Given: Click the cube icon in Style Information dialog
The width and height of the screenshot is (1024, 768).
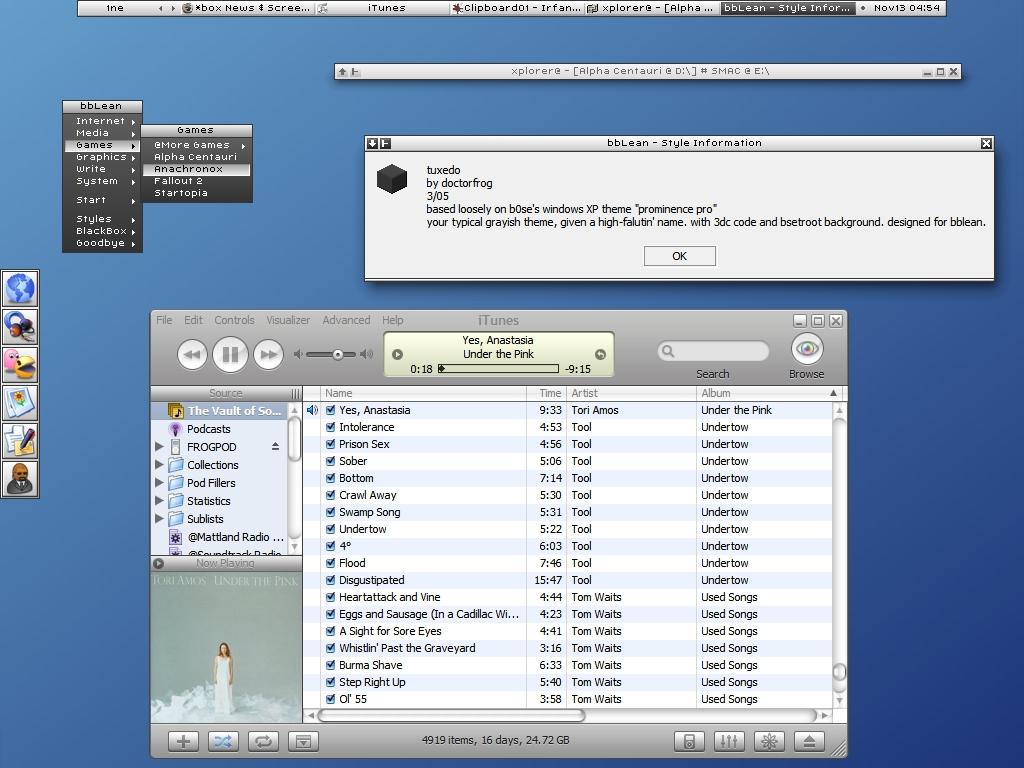Looking at the screenshot, I should point(392,179).
